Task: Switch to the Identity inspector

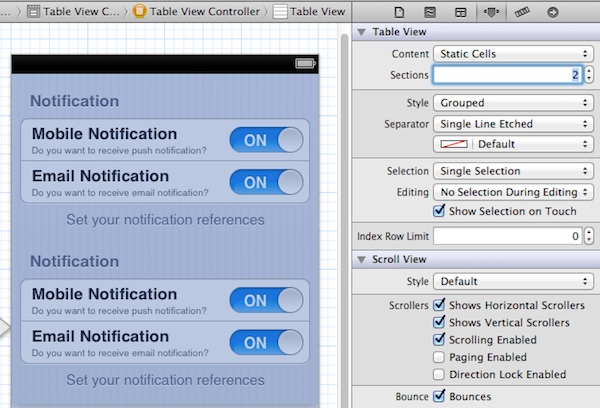Action: [459, 11]
